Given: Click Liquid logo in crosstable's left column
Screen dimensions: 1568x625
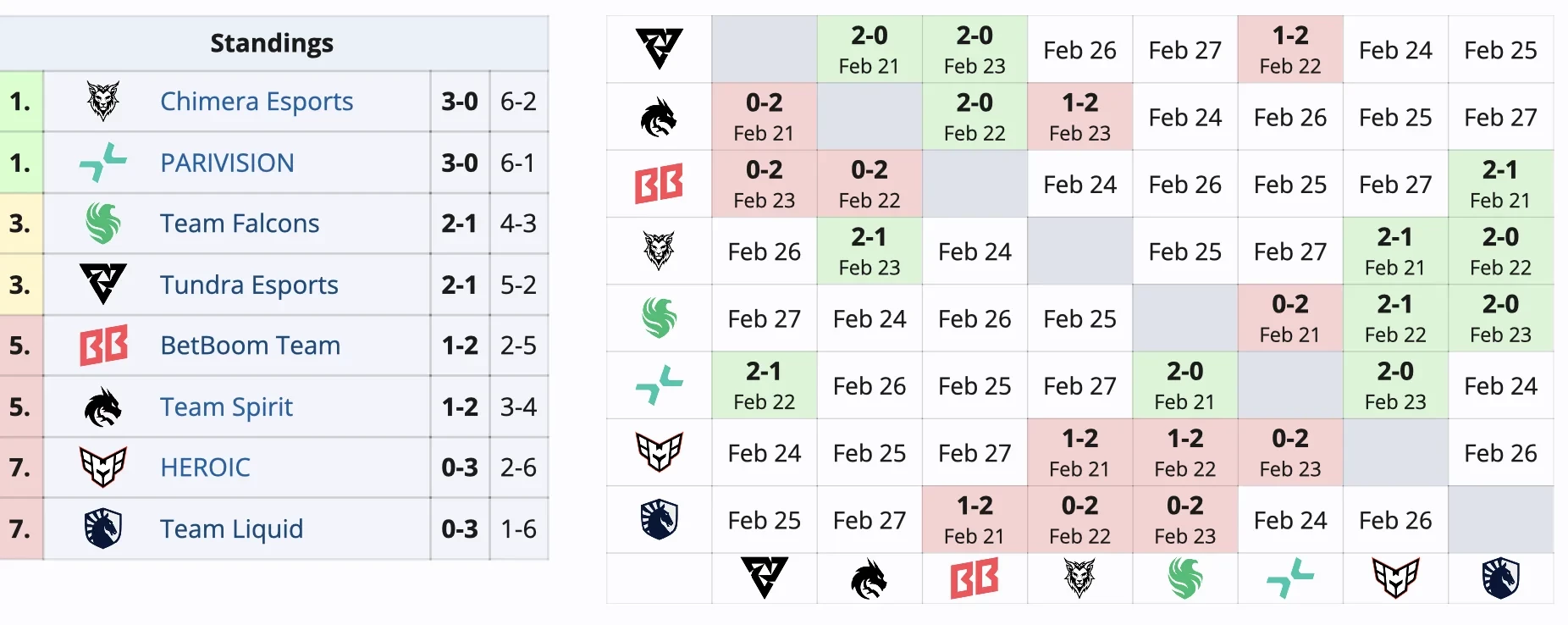Looking at the screenshot, I should 660,519.
